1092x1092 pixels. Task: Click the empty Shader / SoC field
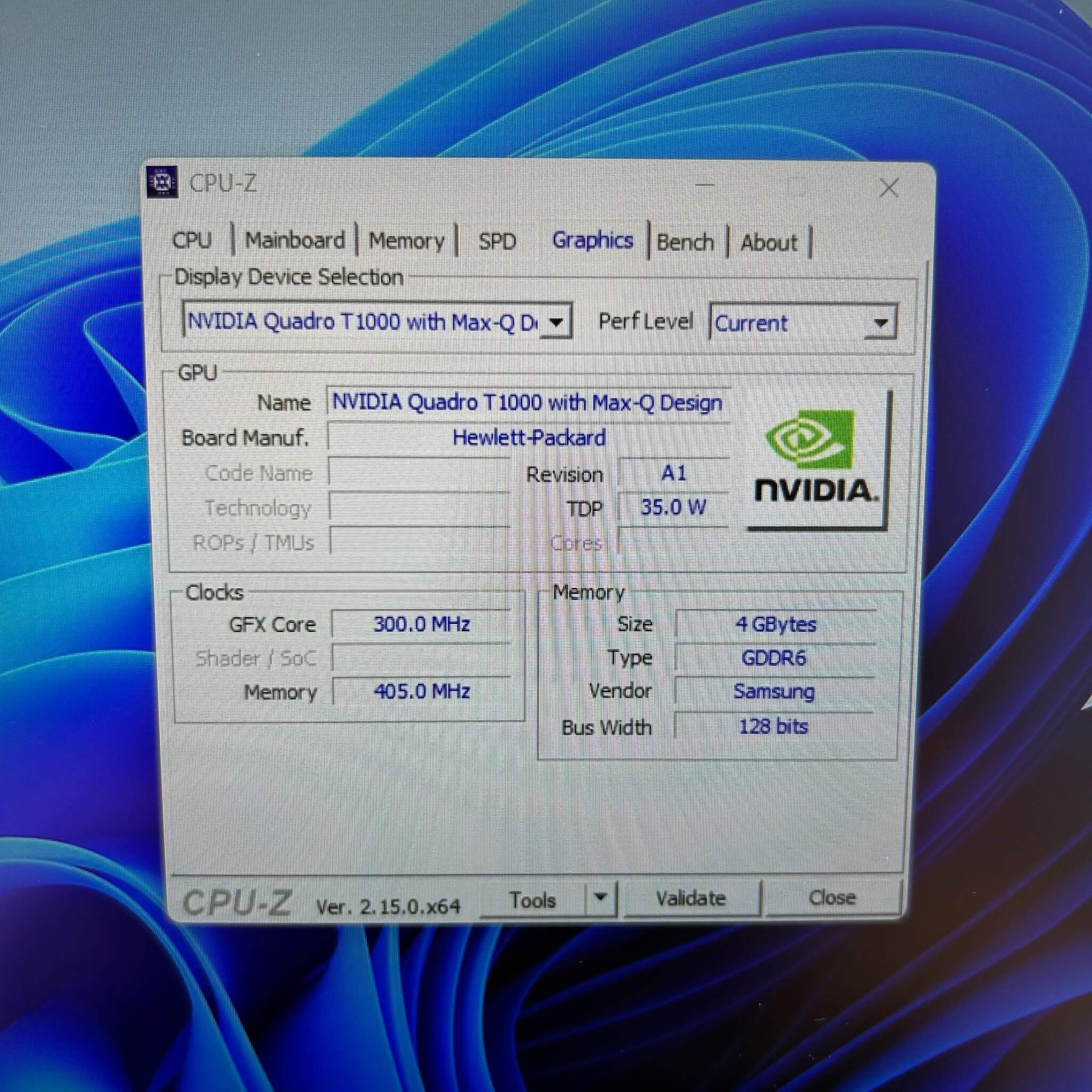point(421,658)
